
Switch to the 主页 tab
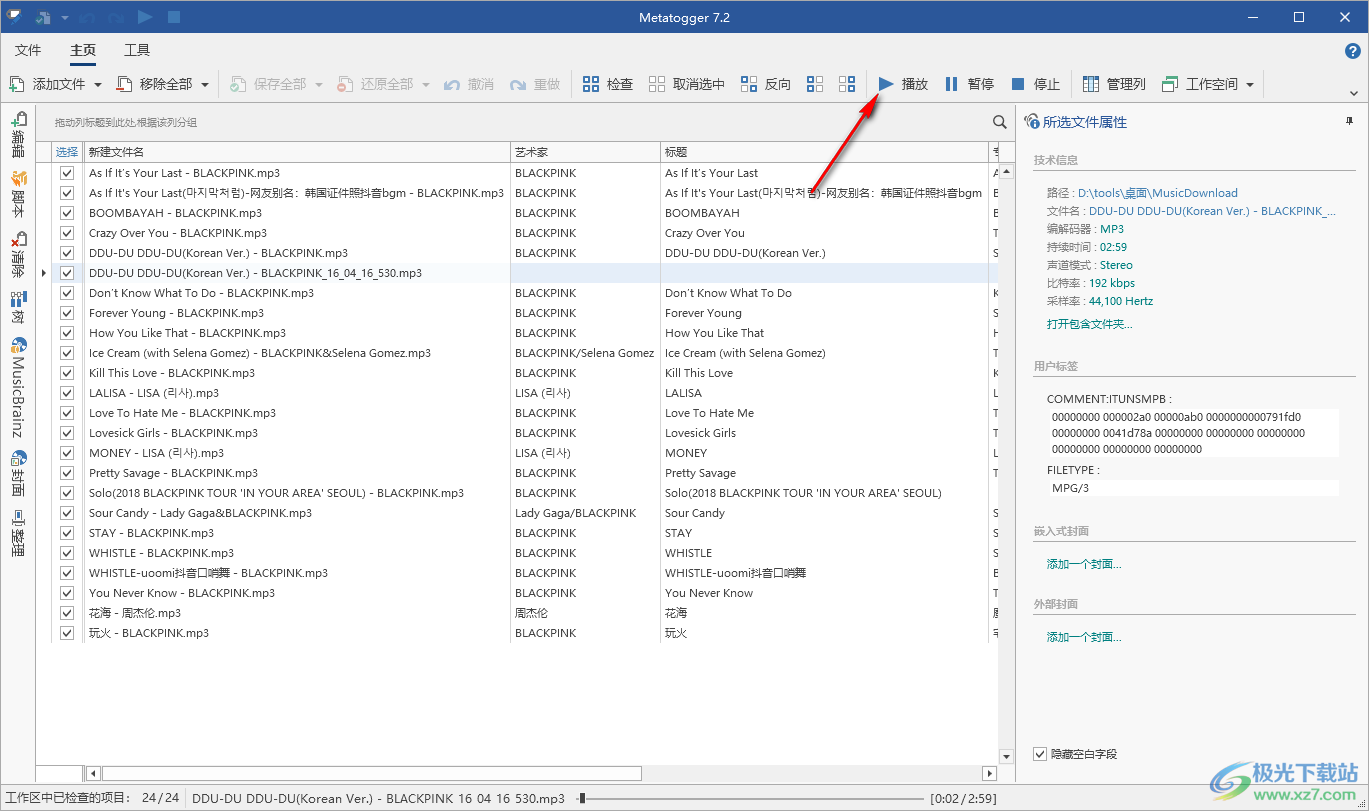(x=83, y=50)
